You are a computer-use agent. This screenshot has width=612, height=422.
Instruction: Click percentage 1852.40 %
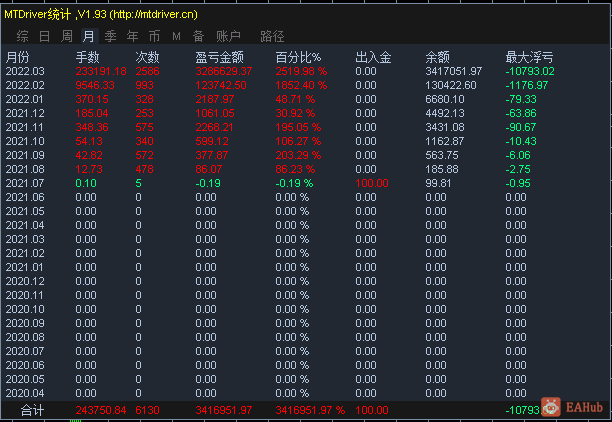point(301,85)
